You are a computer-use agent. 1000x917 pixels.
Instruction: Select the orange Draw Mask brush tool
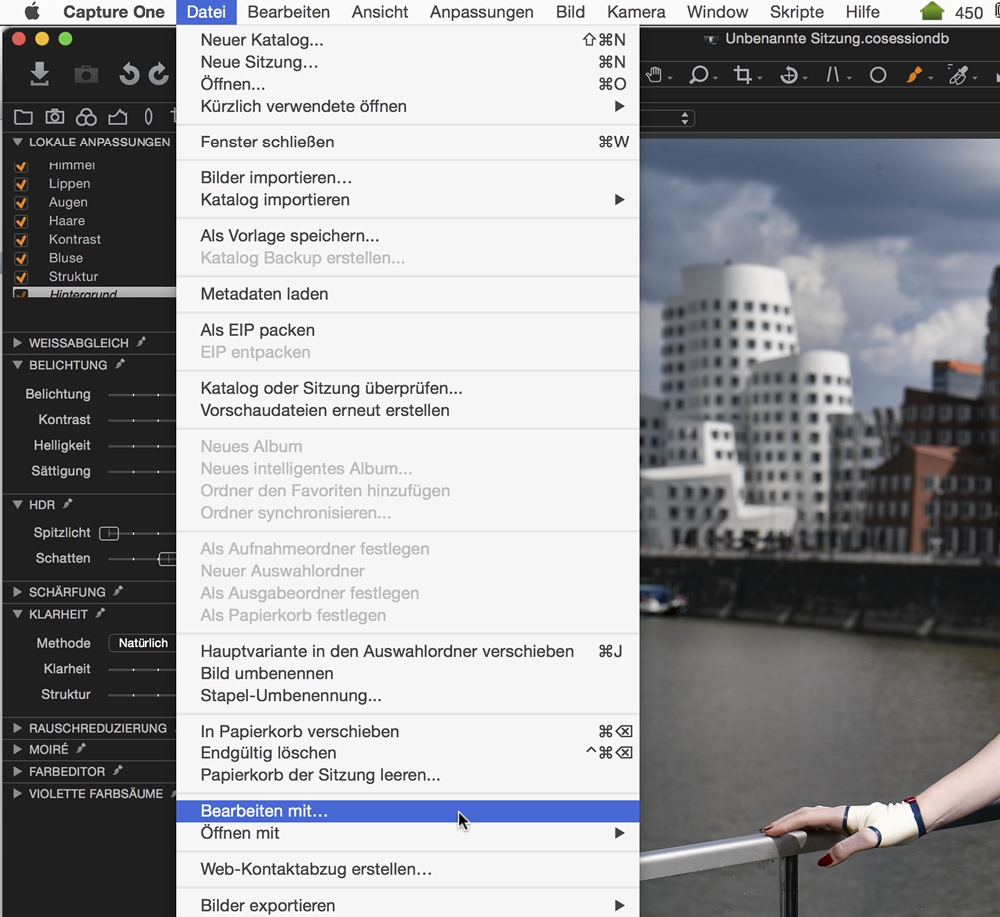tap(915, 75)
